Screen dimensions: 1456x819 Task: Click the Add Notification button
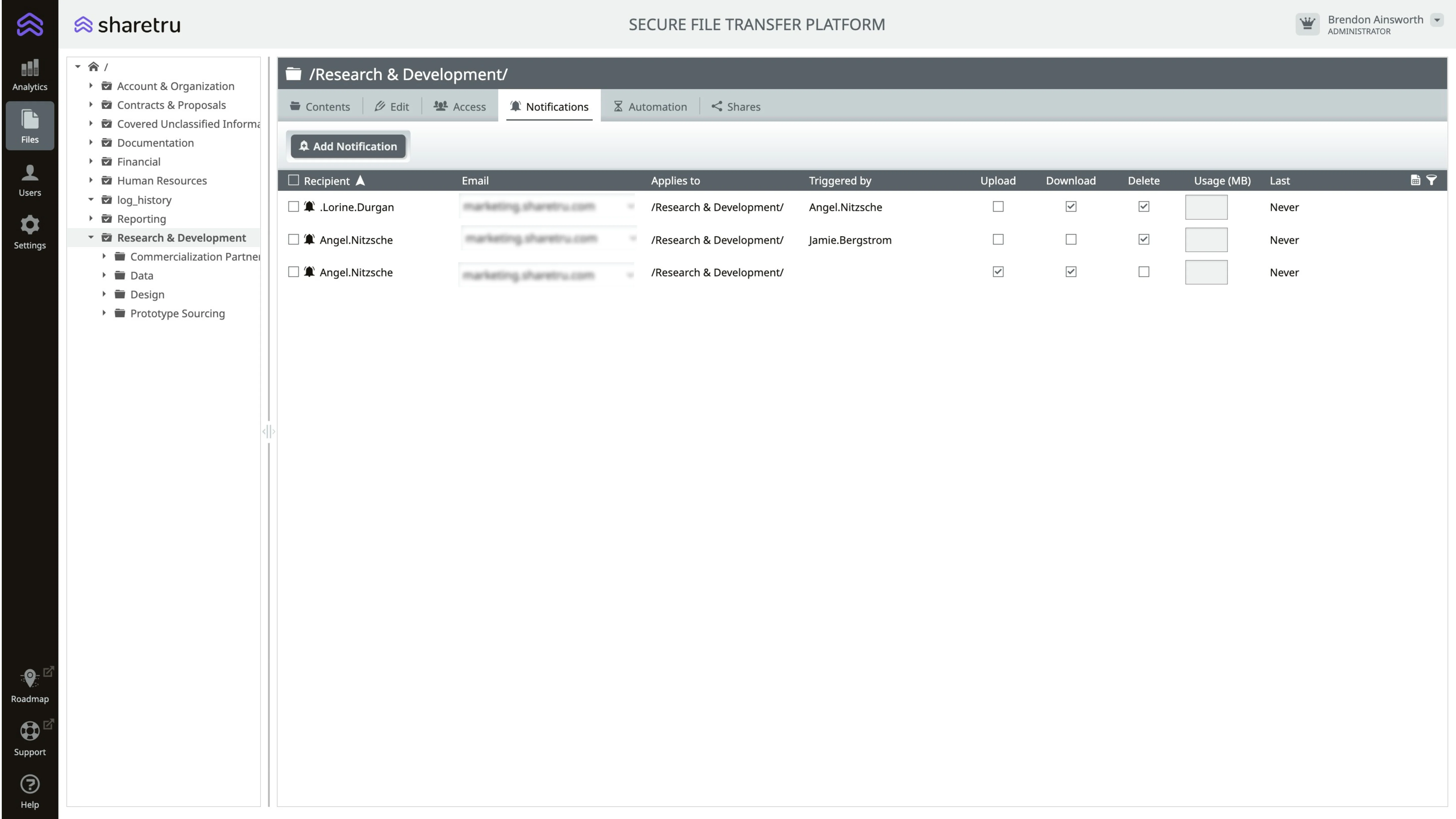tap(348, 146)
